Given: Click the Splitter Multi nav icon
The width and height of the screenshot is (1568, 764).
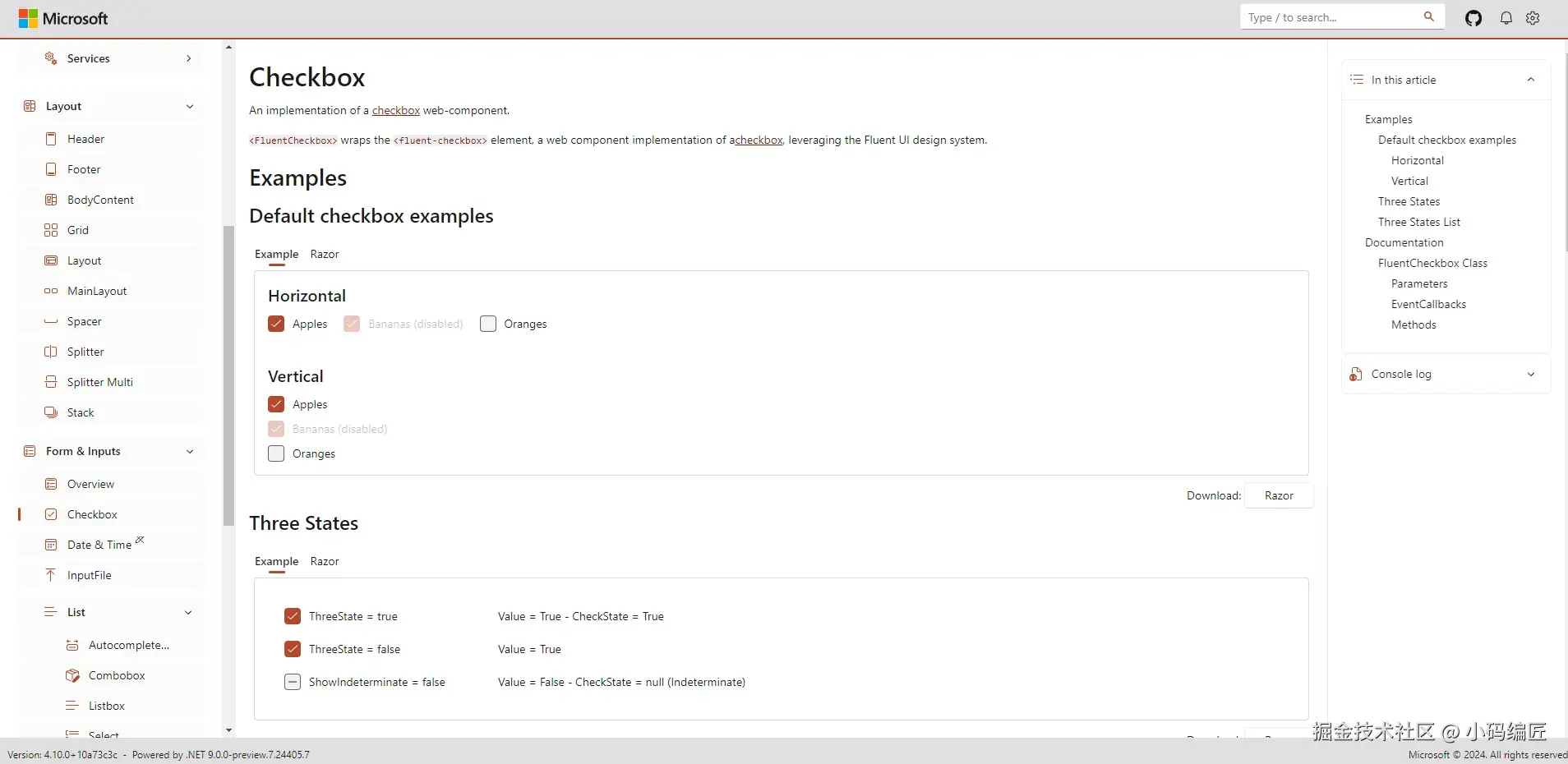Looking at the screenshot, I should [x=51, y=382].
